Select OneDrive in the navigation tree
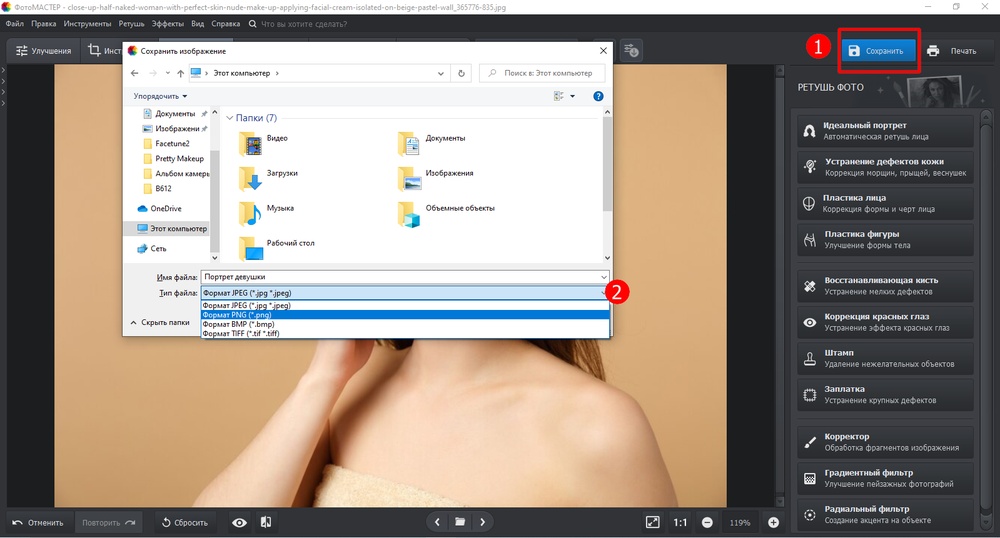Viewport: 1000px width, 538px height. (x=166, y=208)
